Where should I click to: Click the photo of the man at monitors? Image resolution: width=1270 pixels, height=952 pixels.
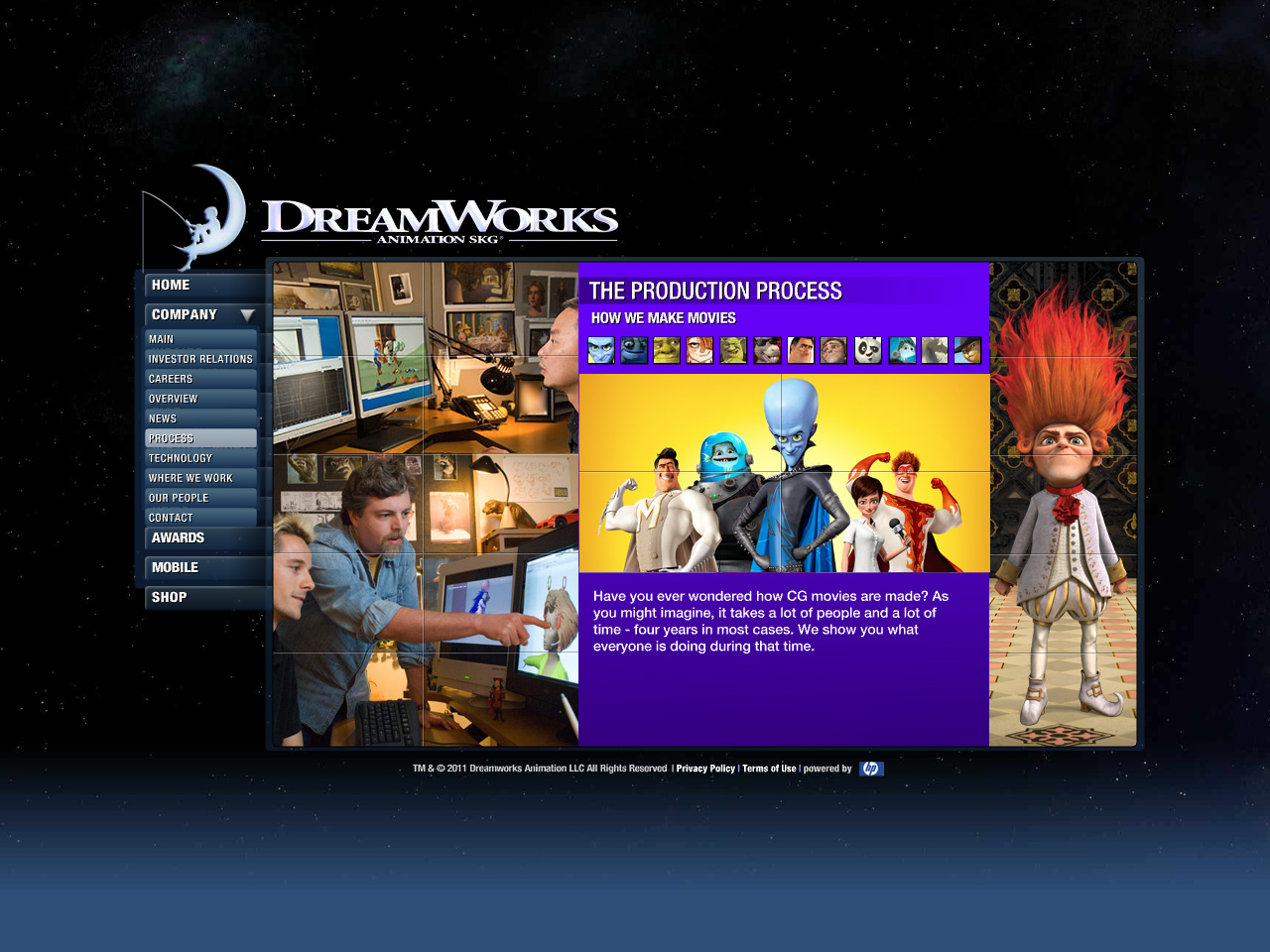pos(426,358)
